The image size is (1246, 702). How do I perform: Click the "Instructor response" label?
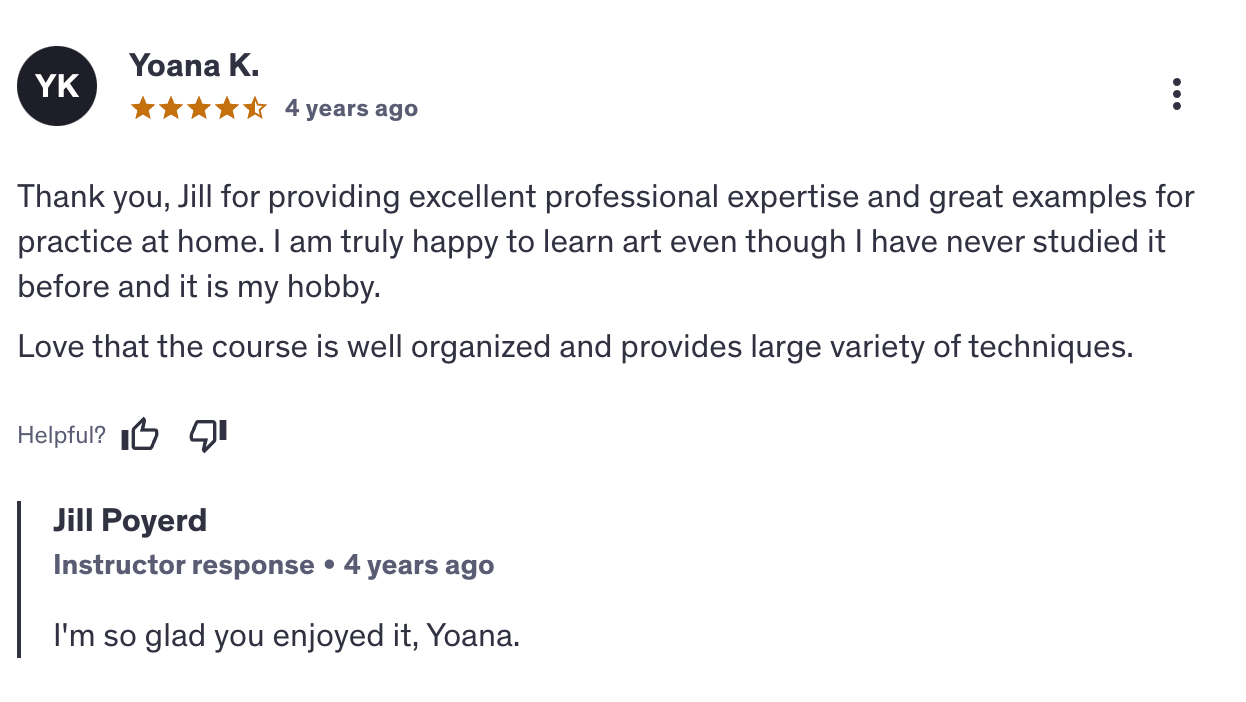tap(184, 565)
